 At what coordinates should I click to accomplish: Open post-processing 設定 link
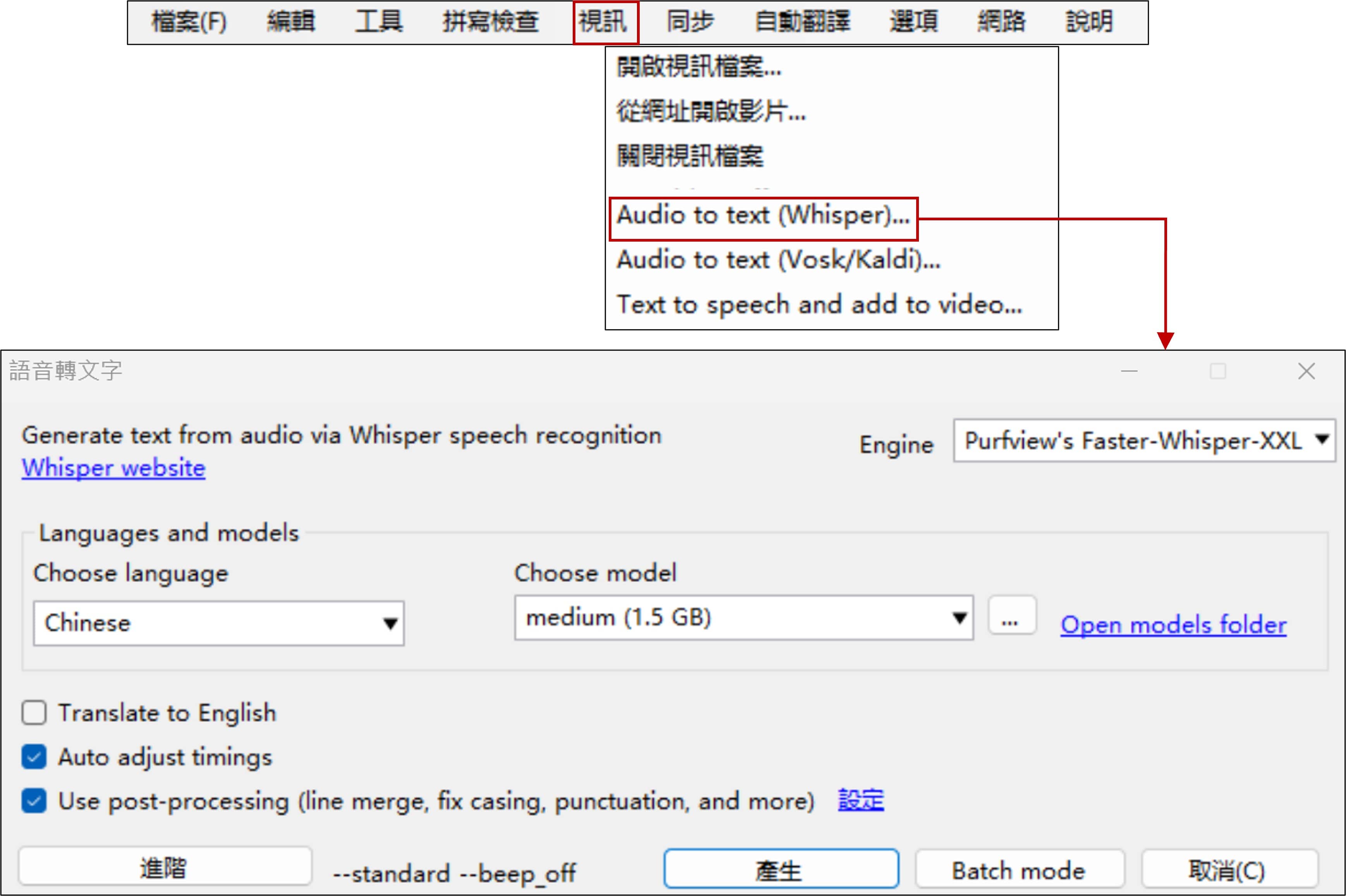(x=860, y=800)
